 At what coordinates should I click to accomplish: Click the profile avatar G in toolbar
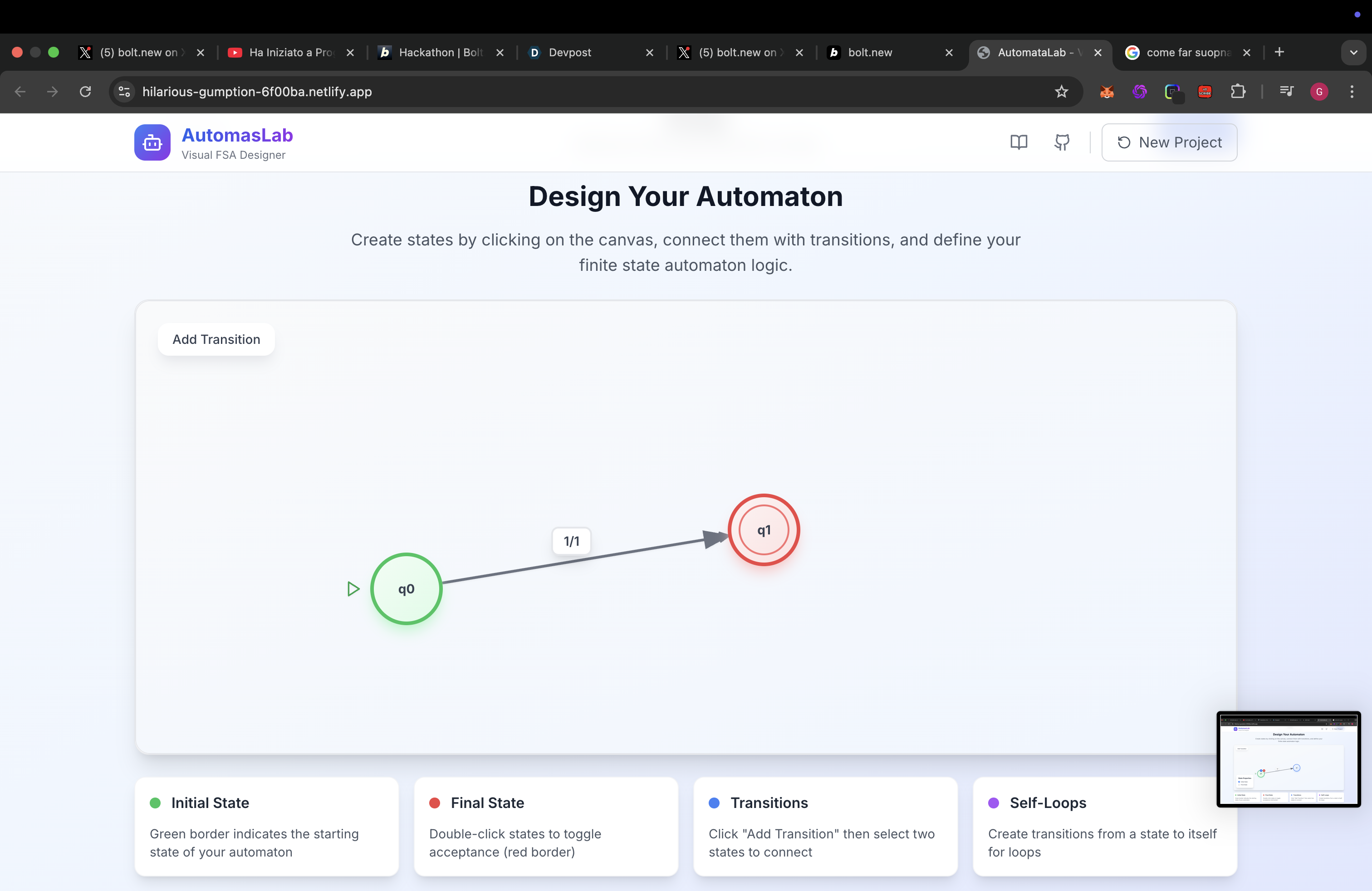(x=1319, y=92)
